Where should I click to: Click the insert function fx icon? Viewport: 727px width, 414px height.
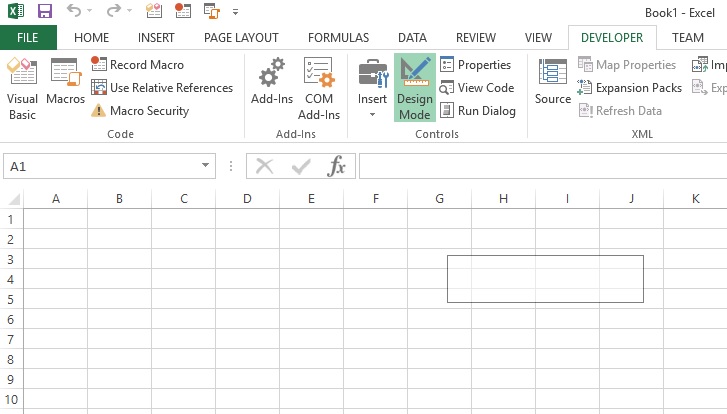[337, 167]
